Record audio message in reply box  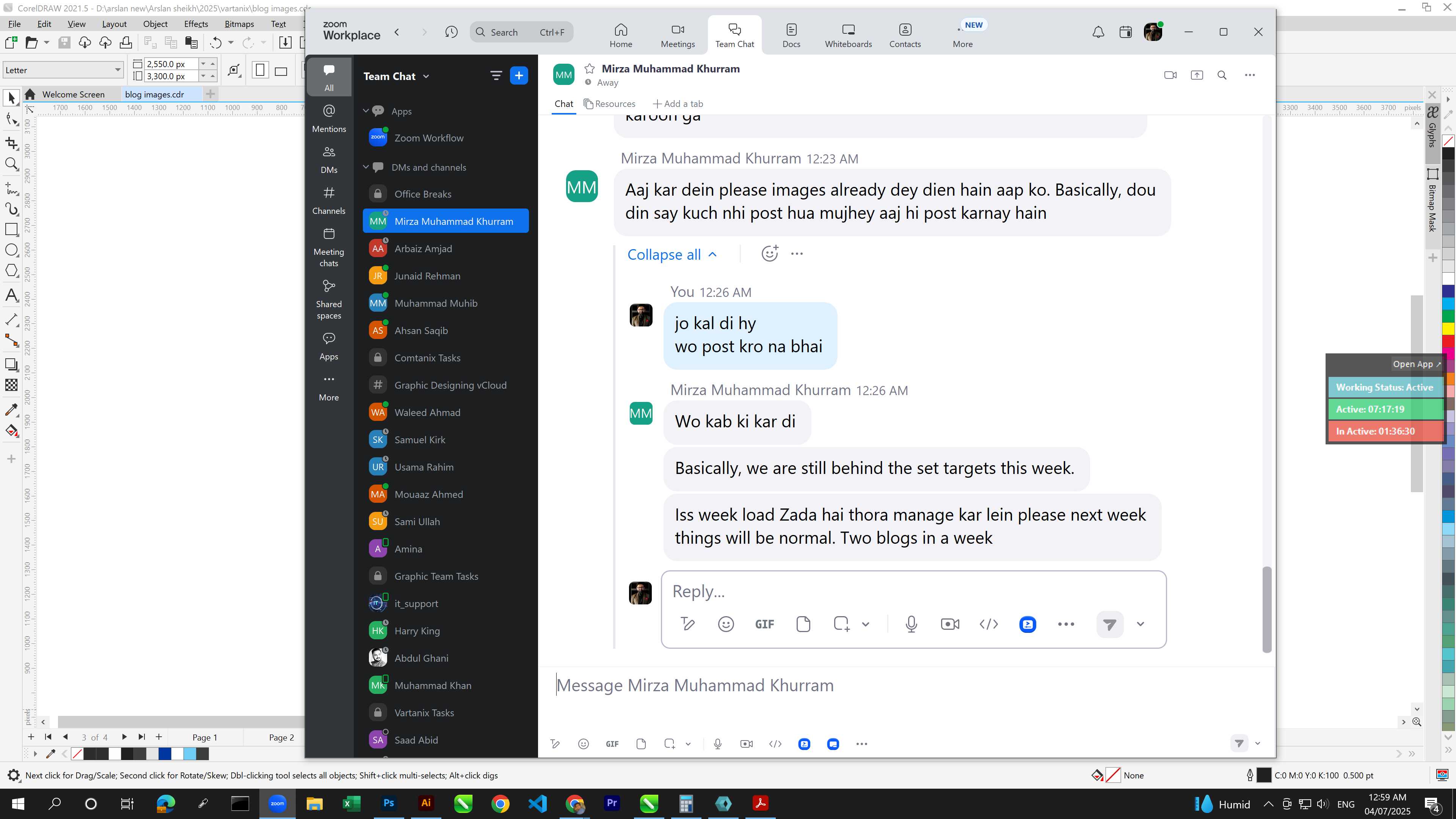911,624
